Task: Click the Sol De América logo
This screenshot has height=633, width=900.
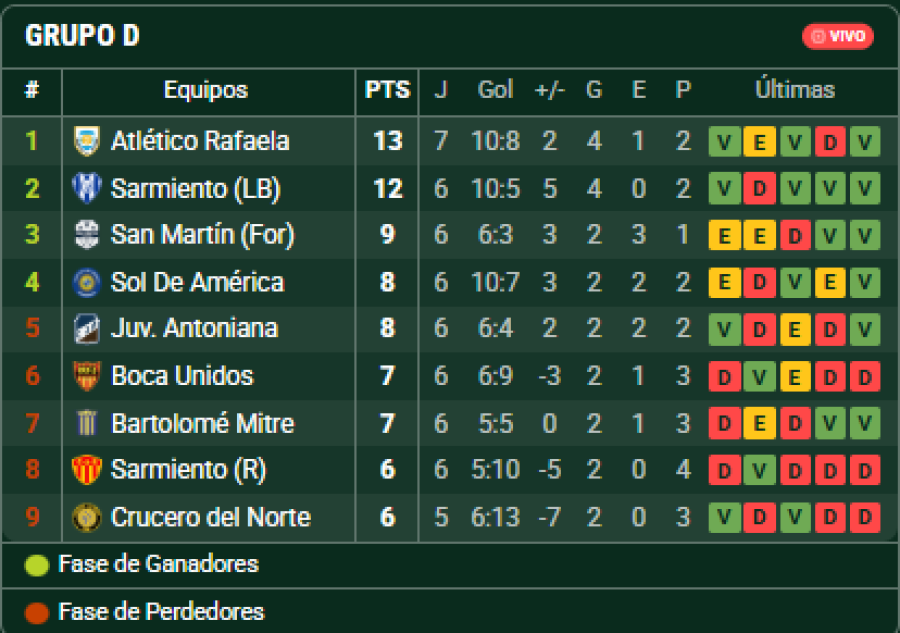Action: (87, 282)
